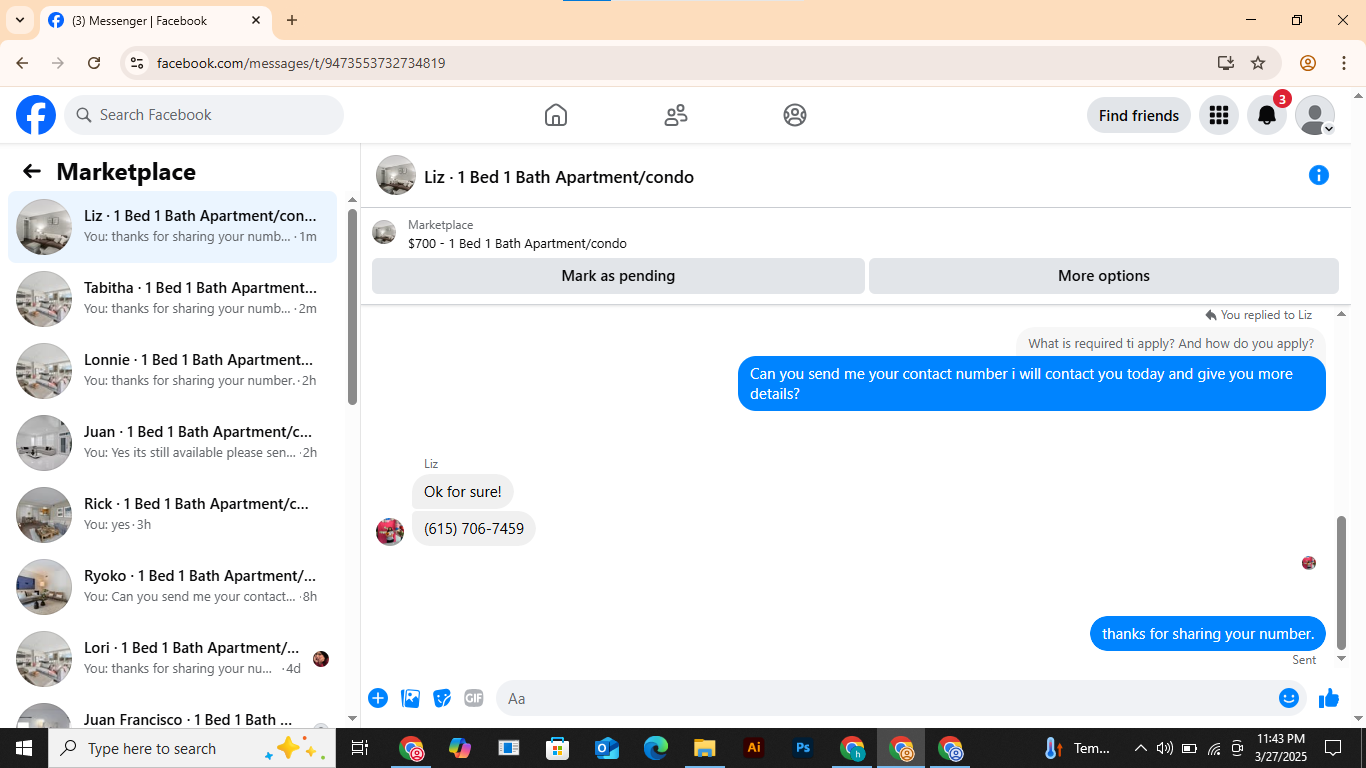Click the conversation list scrollbar
The image size is (1366, 768).
(x=352, y=306)
